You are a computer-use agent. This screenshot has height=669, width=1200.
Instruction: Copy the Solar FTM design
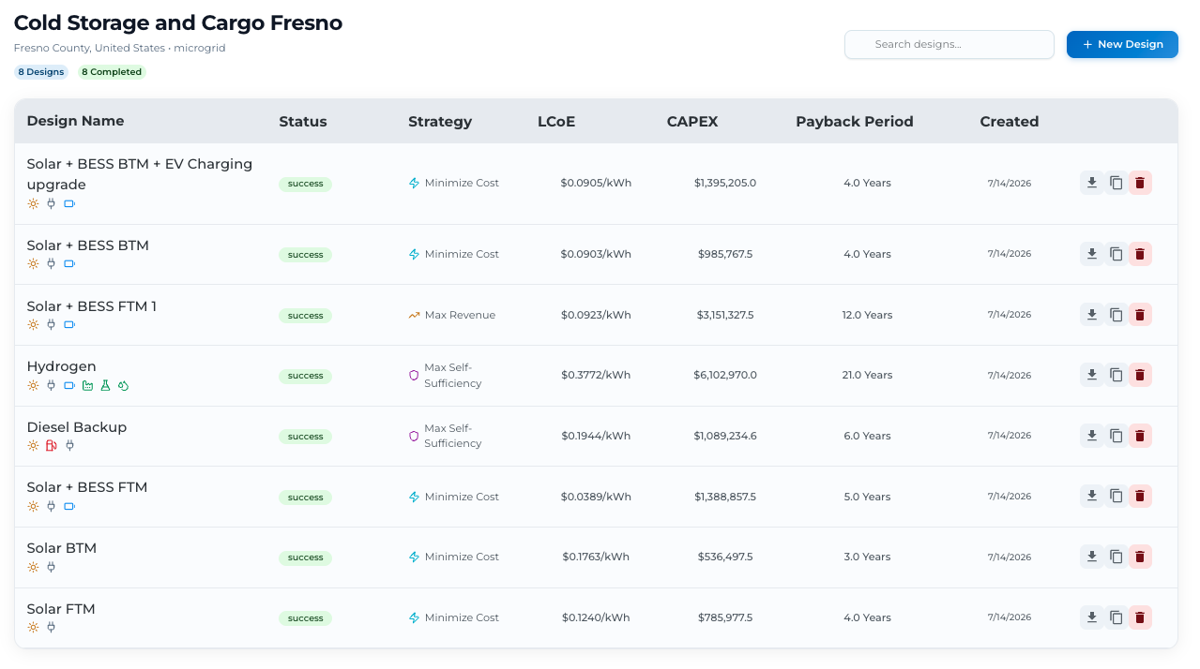tap(1116, 618)
